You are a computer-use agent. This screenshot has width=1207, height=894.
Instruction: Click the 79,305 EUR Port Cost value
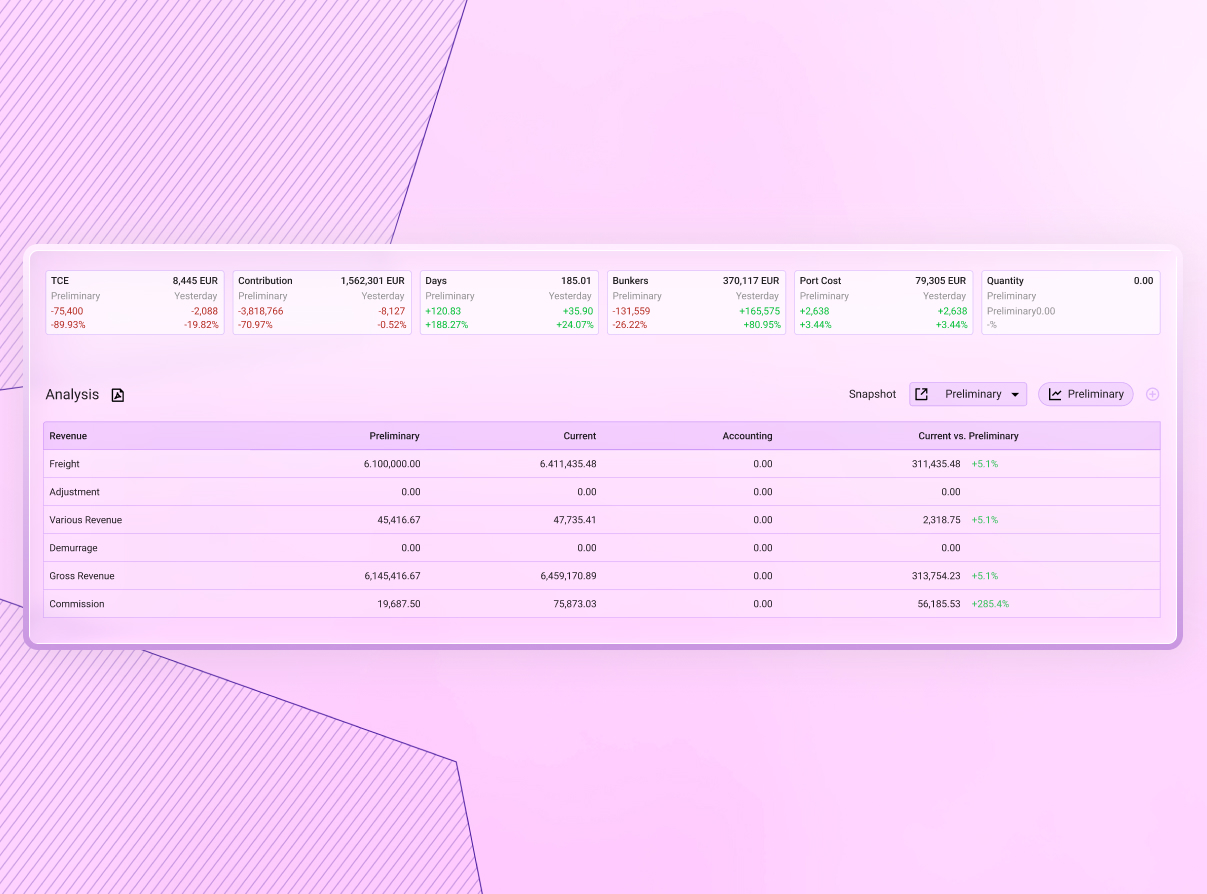coord(941,281)
